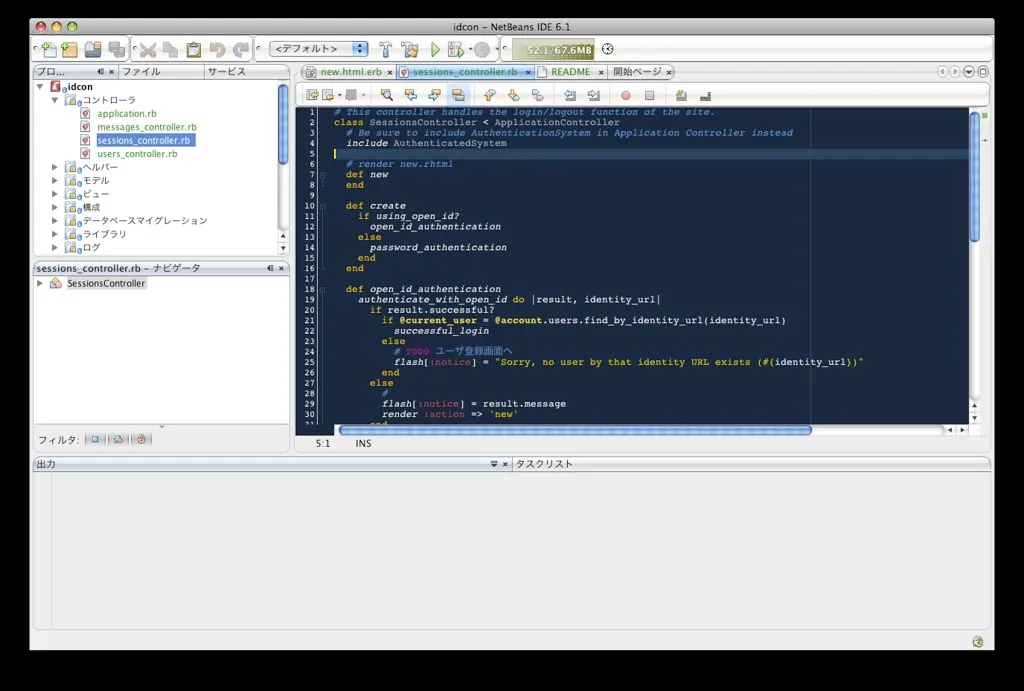Click Next Bookmark down-arrow icon
The width and height of the screenshot is (1024, 691).
514,95
